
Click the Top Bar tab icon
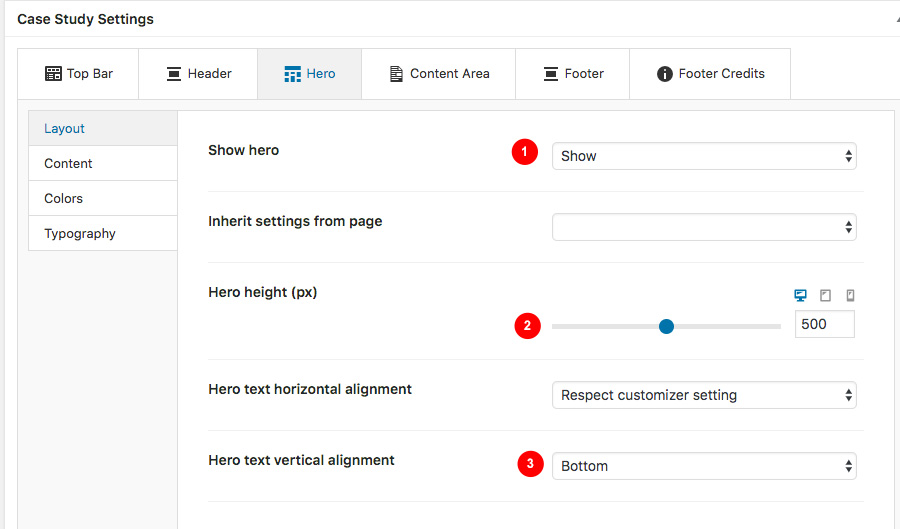click(x=53, y=73)
